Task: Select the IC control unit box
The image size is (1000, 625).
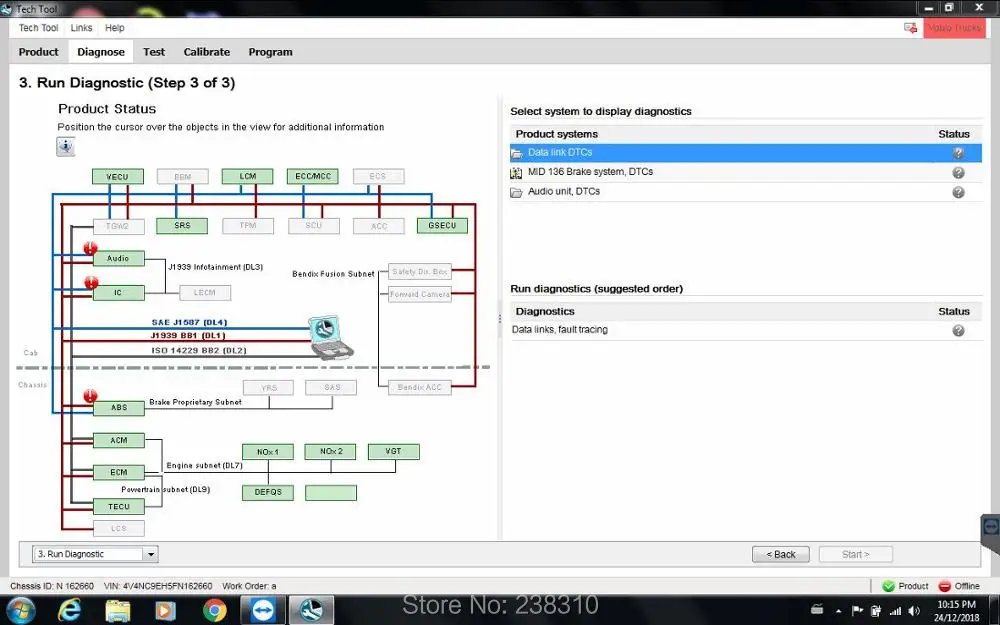Action: pyautogui.click(x=119, y=293)
